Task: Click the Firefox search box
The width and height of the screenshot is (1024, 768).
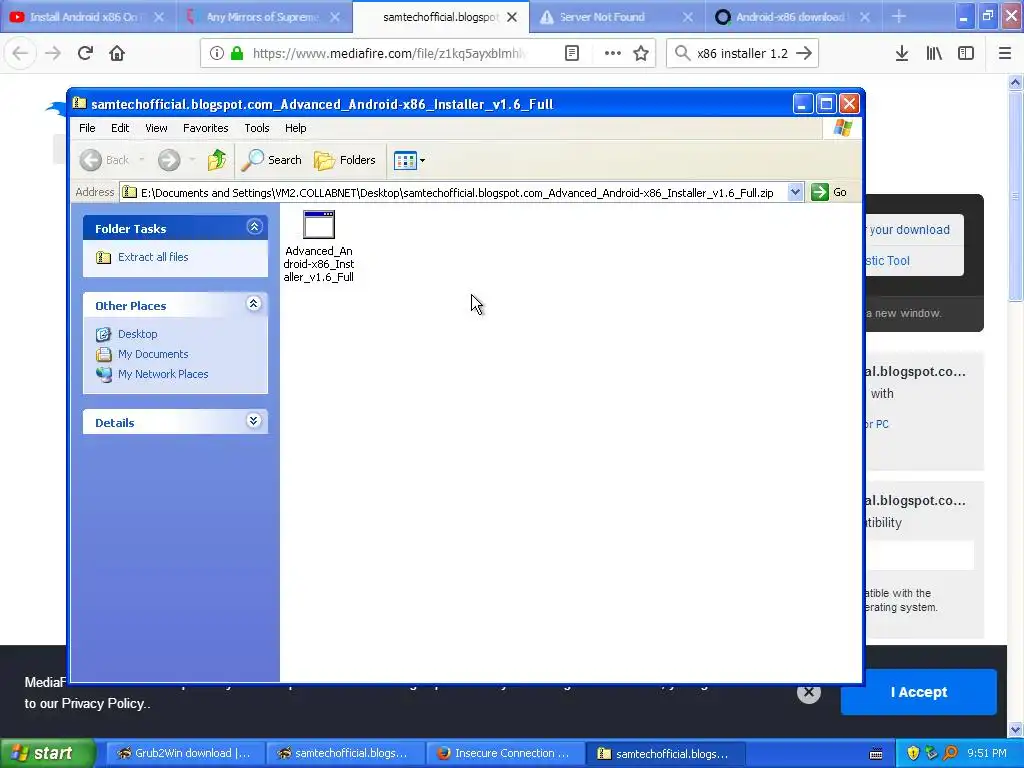Action: pyautogui.click(x=742, y=53)
